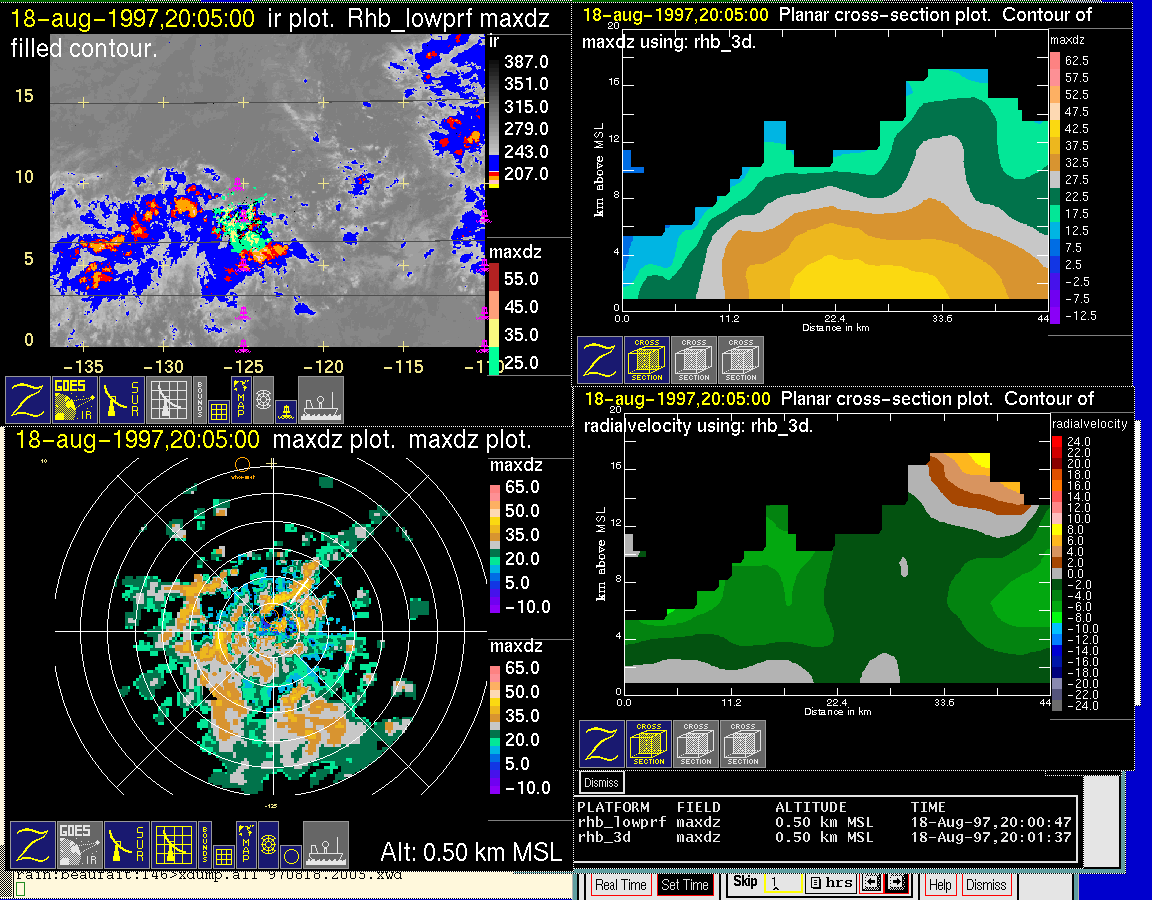Step time backward with the left arrow

(x=871, y=884)
